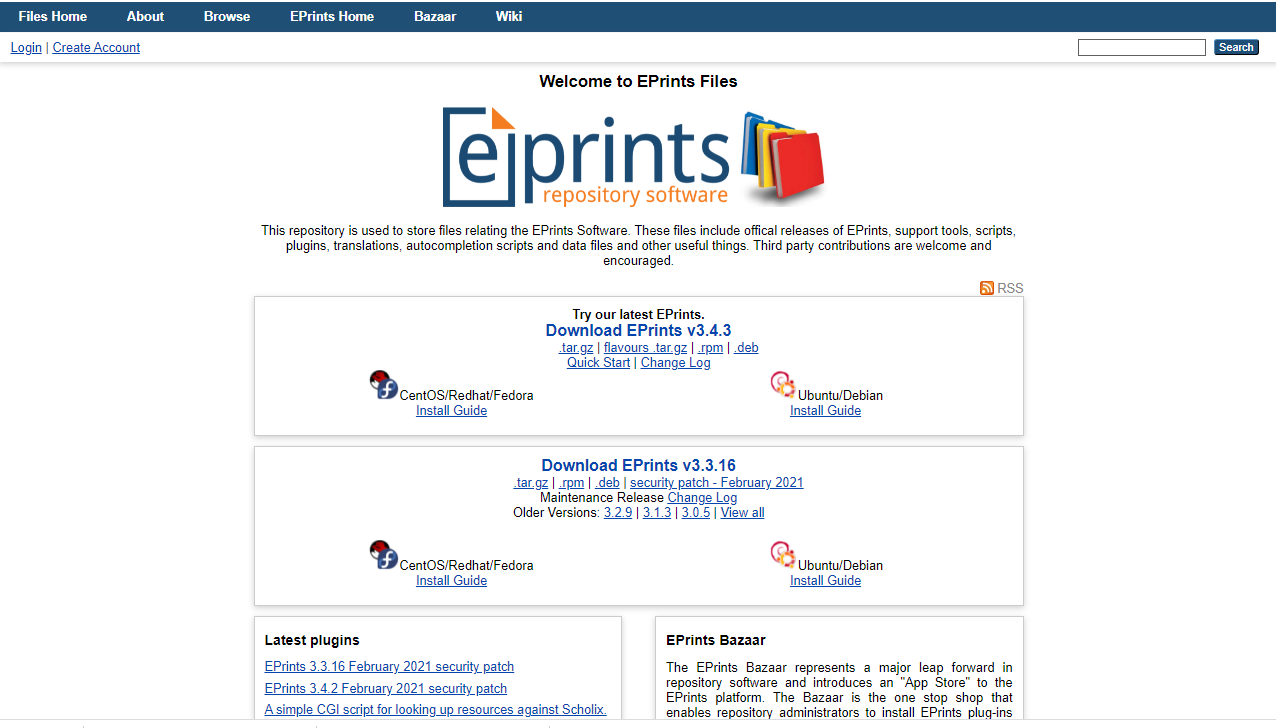Image resolution: width=1276 pixels, height=728 pixels.
Task: Select the Fedora icon for EPrints v3.4.3
Action: pos(383,384)
